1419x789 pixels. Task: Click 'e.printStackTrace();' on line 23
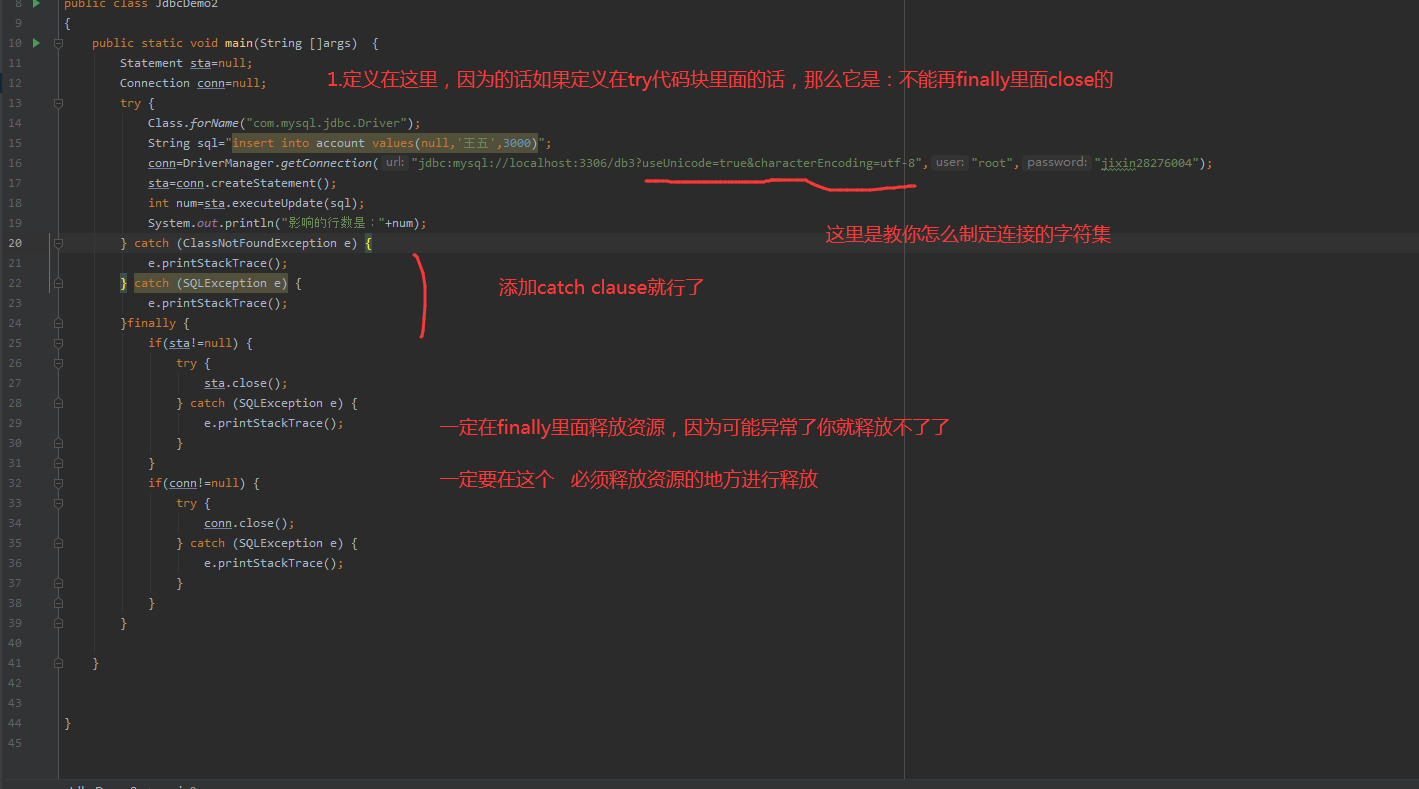click(x=218, y=303)
